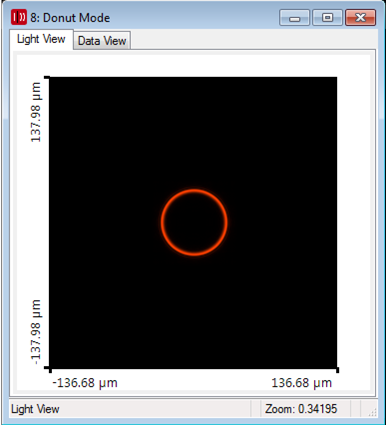This screenshot has height=425, width=386.
Task: Click the axis tick at plot origin corner
Action: pyautogui.click(x=50, y=369)
